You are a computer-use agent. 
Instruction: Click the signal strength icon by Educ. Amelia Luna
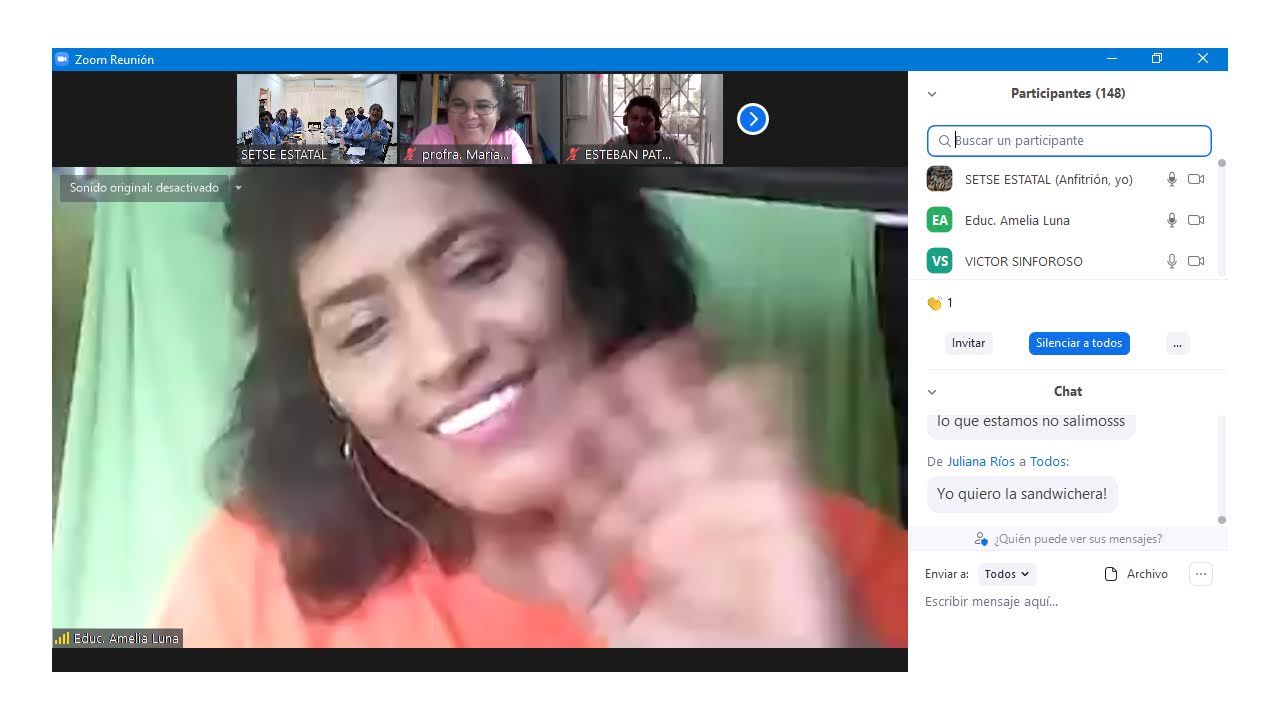tap(62, 638)
